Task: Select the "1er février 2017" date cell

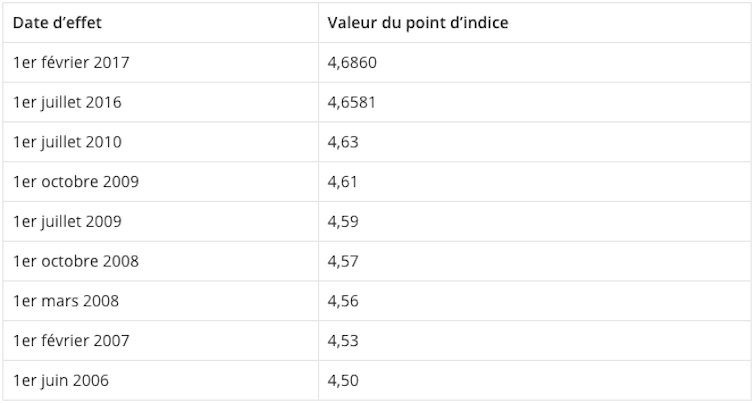Action: click(71, 62)
